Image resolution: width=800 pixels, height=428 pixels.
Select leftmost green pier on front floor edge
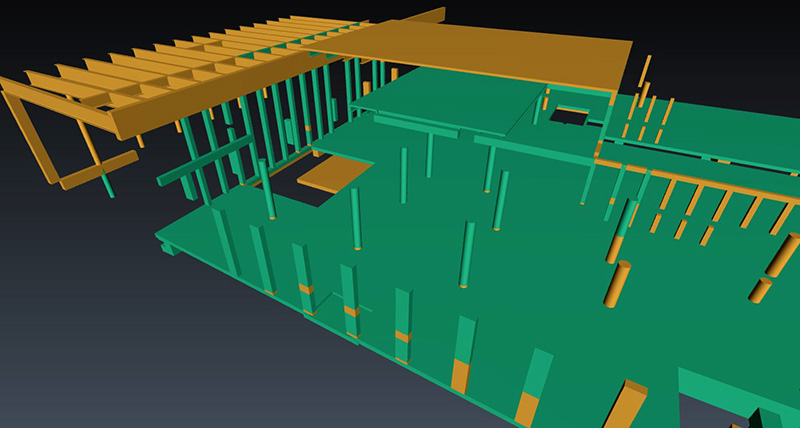[x=223, y=242]
